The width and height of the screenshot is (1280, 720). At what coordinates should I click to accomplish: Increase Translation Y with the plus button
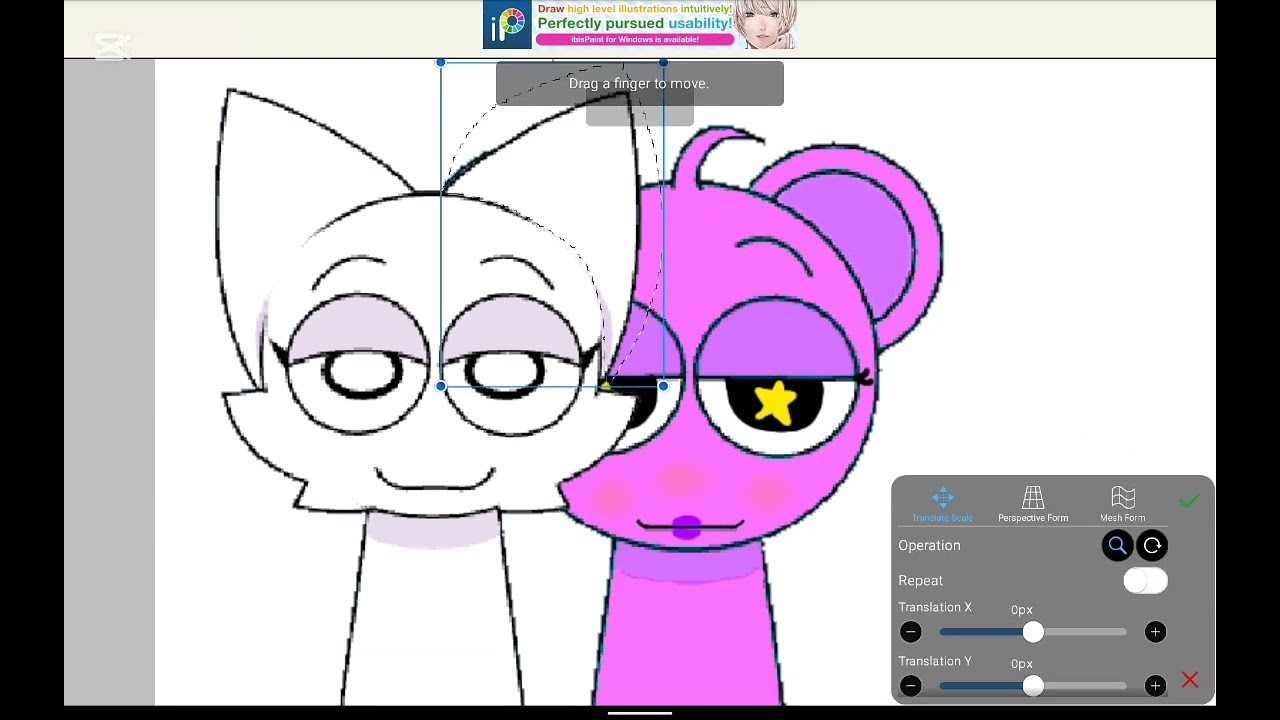pyautogui.click(x=1155, y=686)
